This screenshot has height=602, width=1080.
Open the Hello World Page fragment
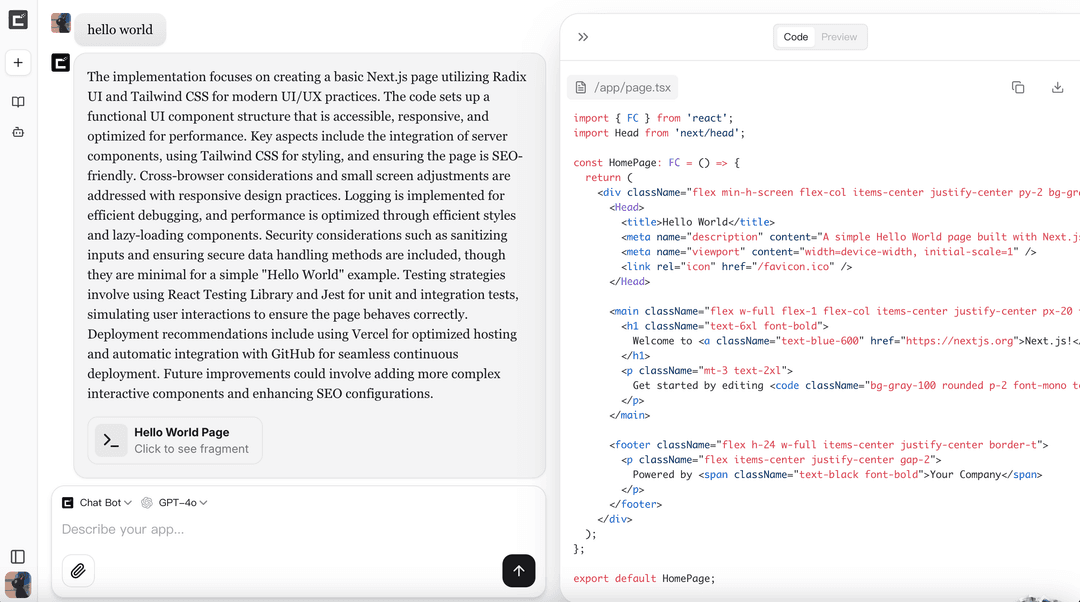point(175,440)
